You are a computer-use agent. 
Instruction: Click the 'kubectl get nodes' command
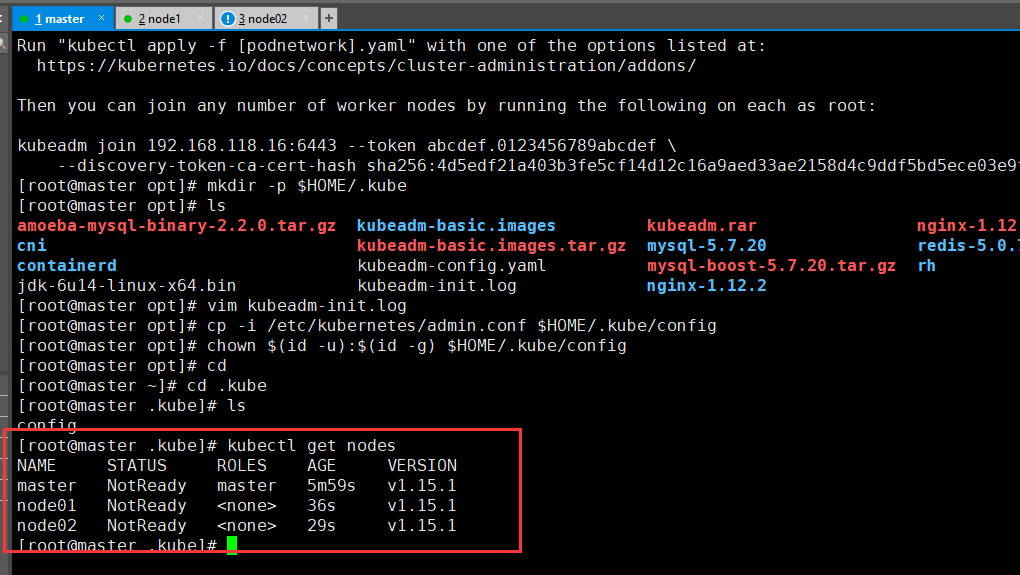[311, 446]
